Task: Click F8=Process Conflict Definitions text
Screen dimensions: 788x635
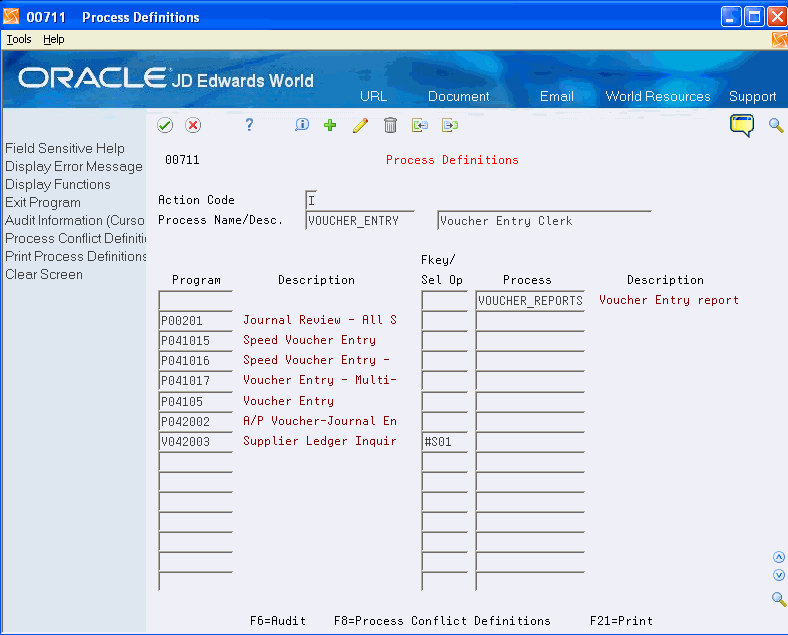Action: coord(442,621)
